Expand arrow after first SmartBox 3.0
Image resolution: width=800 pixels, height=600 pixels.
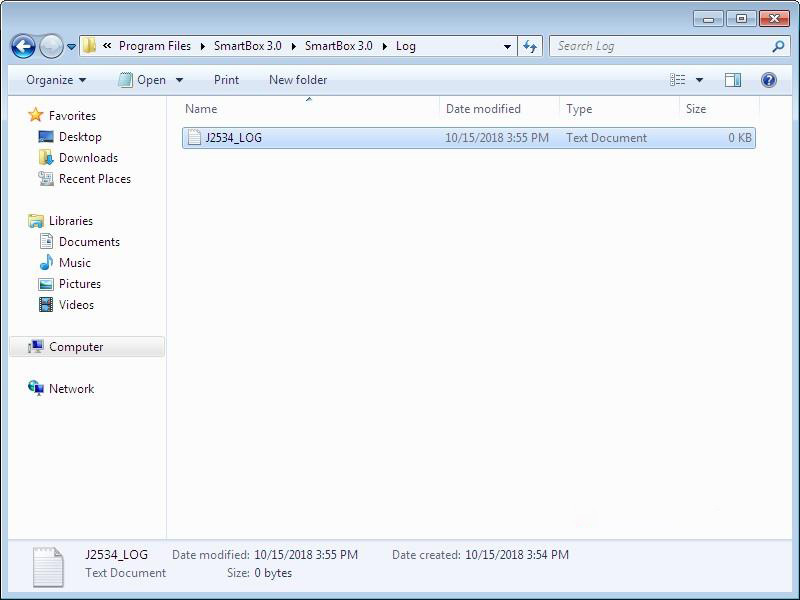tap(293, 46)
